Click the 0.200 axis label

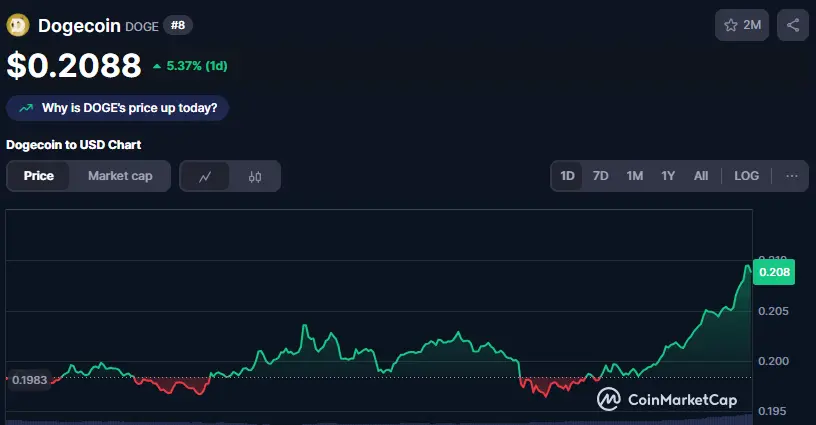773,361
